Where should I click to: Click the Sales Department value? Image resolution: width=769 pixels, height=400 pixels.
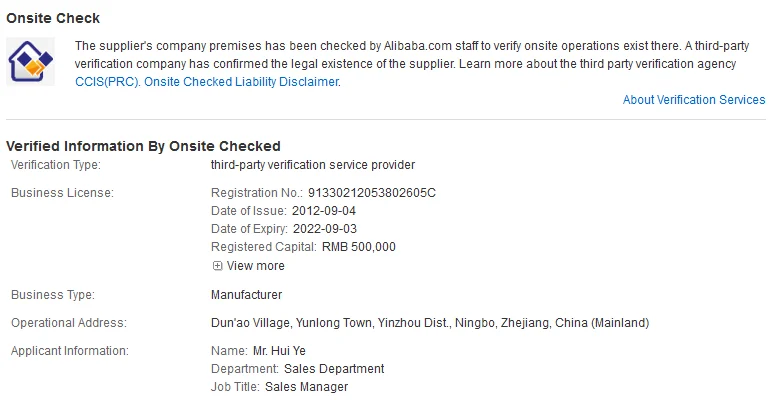pos(327,369)
